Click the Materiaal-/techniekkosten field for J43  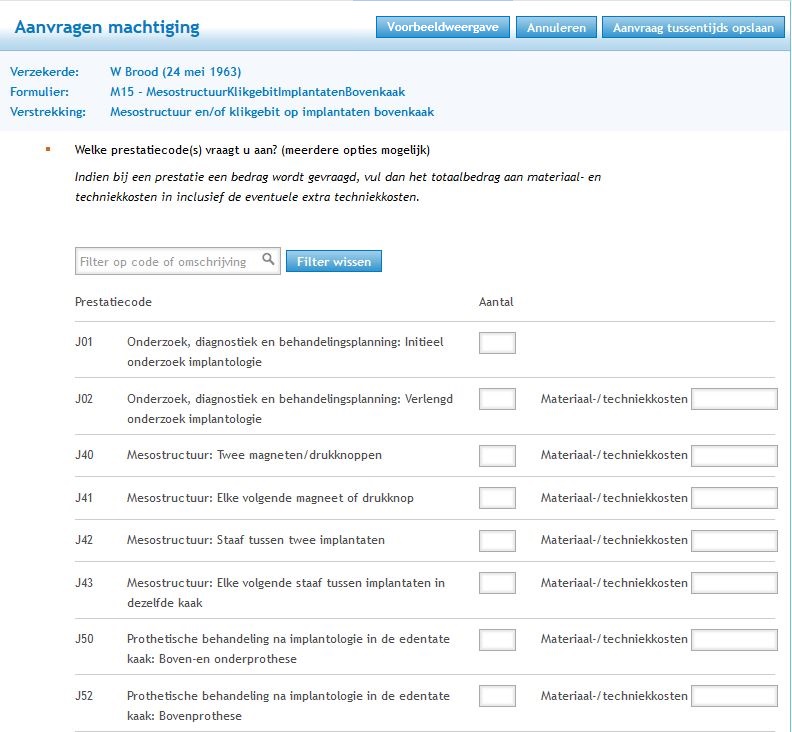coord(734,583)
